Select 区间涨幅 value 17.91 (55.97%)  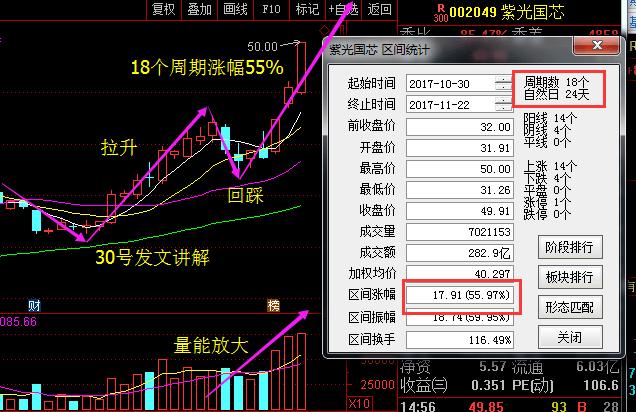[x=460, y=295]
